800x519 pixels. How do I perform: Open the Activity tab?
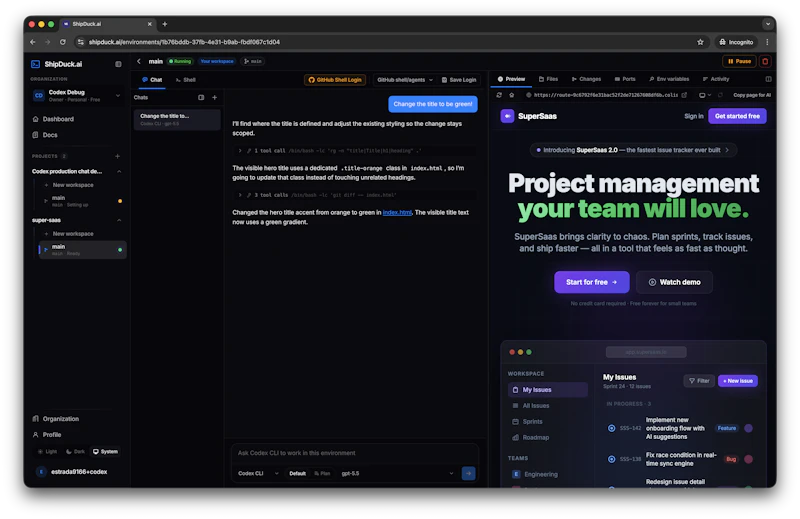click(x=716, y=79)
